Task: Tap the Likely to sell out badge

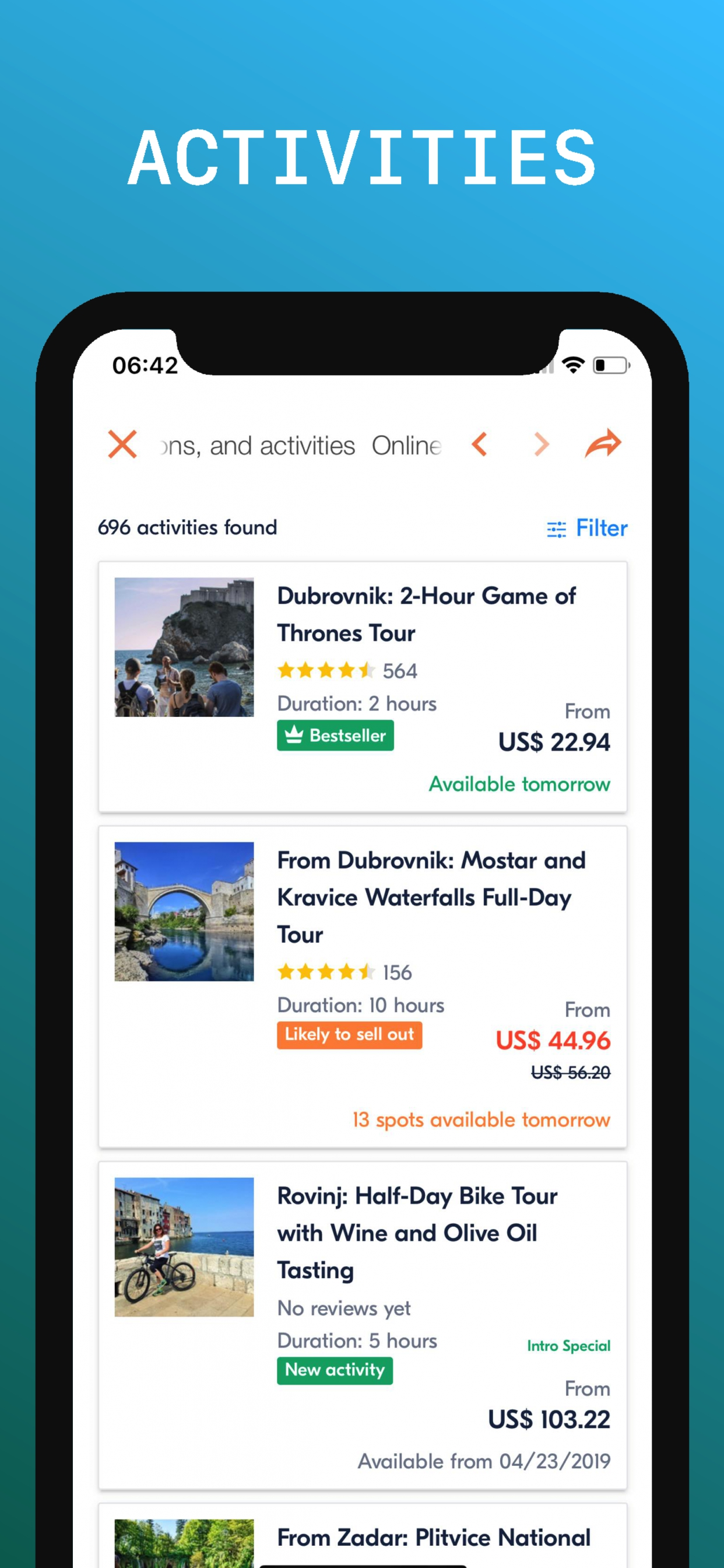Action: pos(349,1034)
